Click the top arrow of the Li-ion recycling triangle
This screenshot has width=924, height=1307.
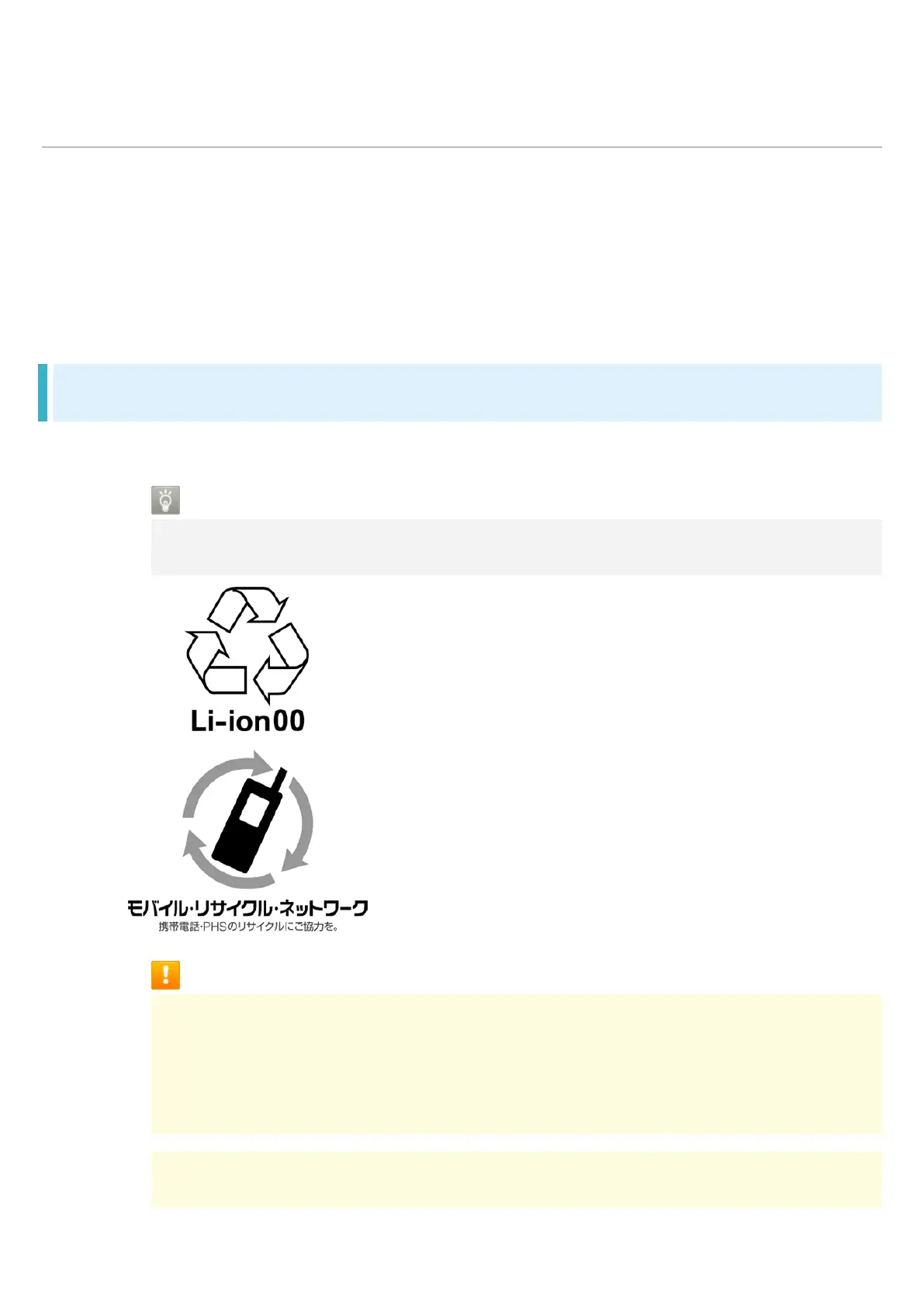248,608
